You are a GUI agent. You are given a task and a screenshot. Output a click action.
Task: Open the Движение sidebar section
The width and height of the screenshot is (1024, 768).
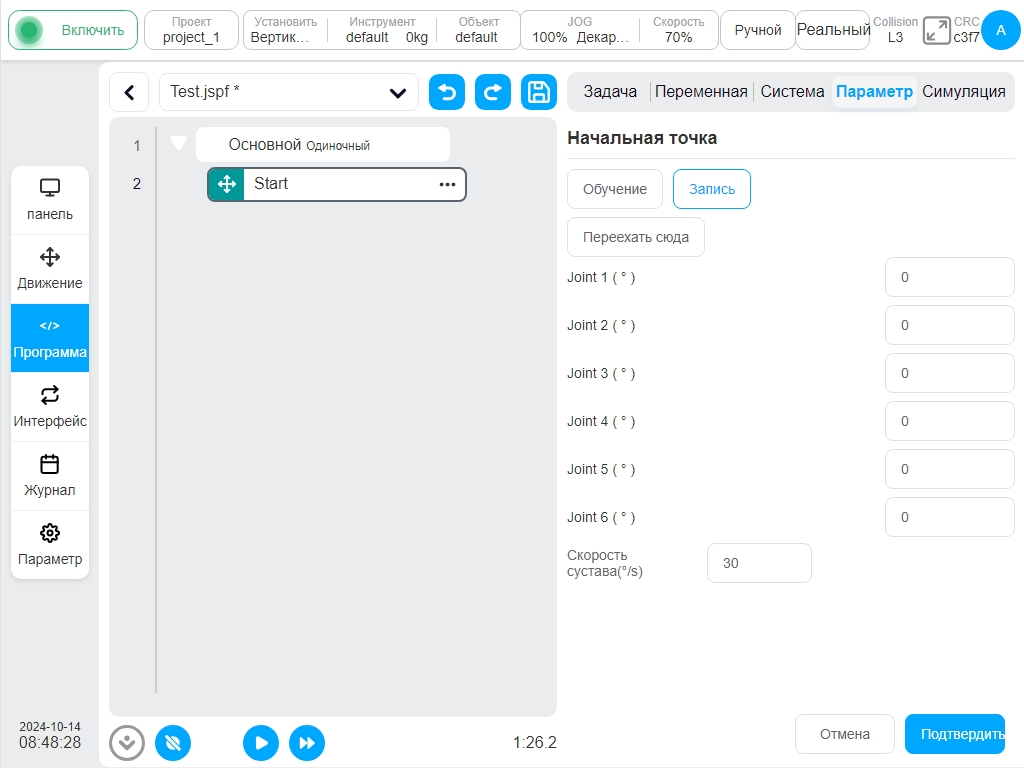pos(50,269)
